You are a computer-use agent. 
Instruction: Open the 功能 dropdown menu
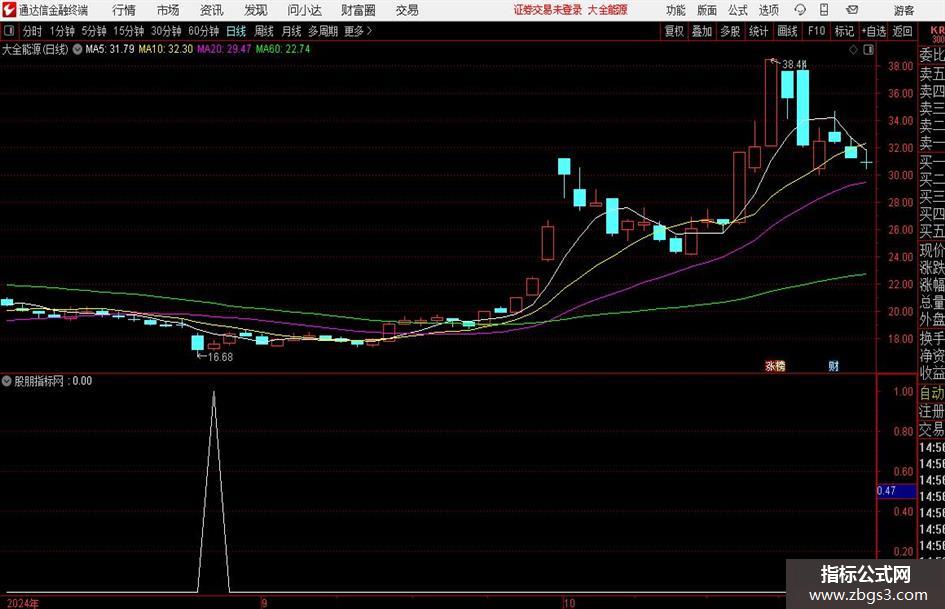(x=676, y=10)
